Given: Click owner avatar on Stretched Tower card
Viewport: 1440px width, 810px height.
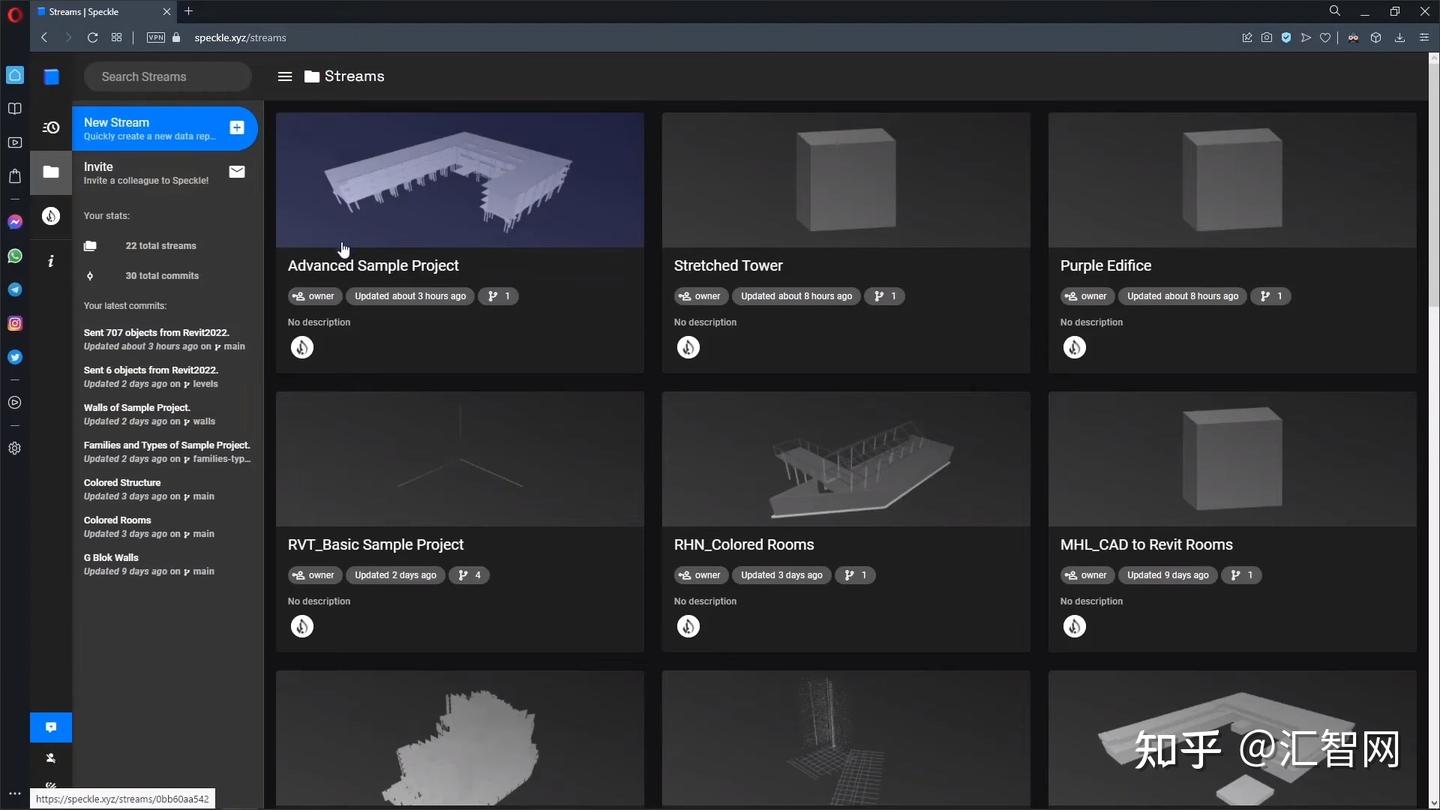Looking at the screenshot, I should tap(688, 347).
